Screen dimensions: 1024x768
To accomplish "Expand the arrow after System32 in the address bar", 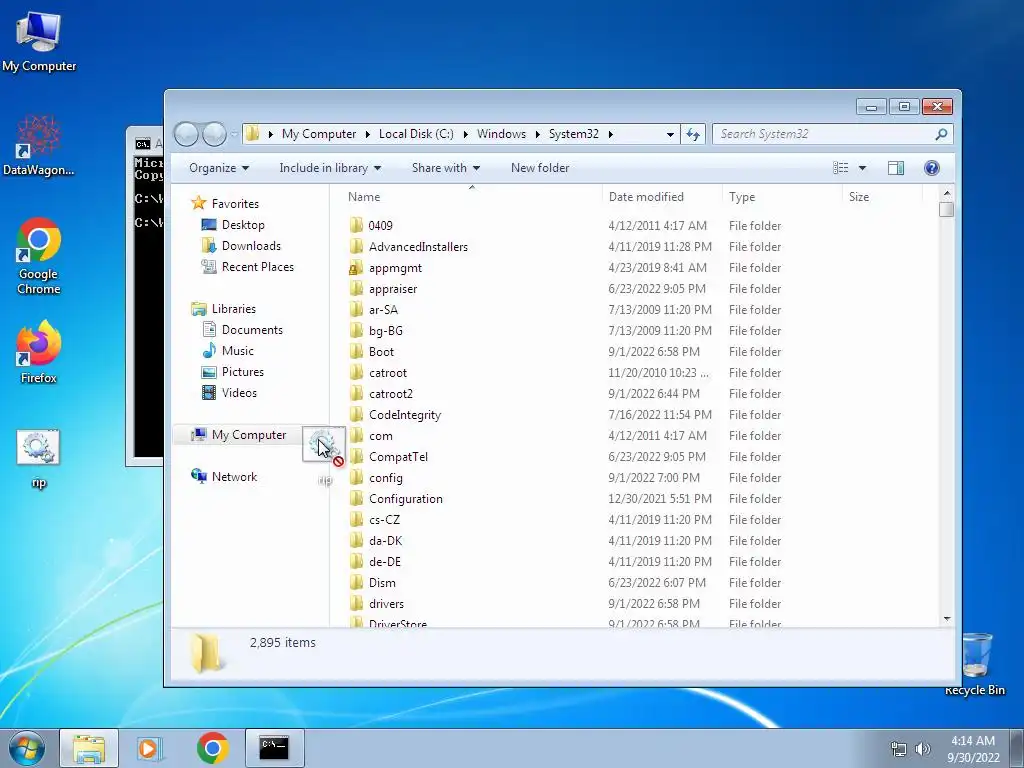I will [611, 134].
